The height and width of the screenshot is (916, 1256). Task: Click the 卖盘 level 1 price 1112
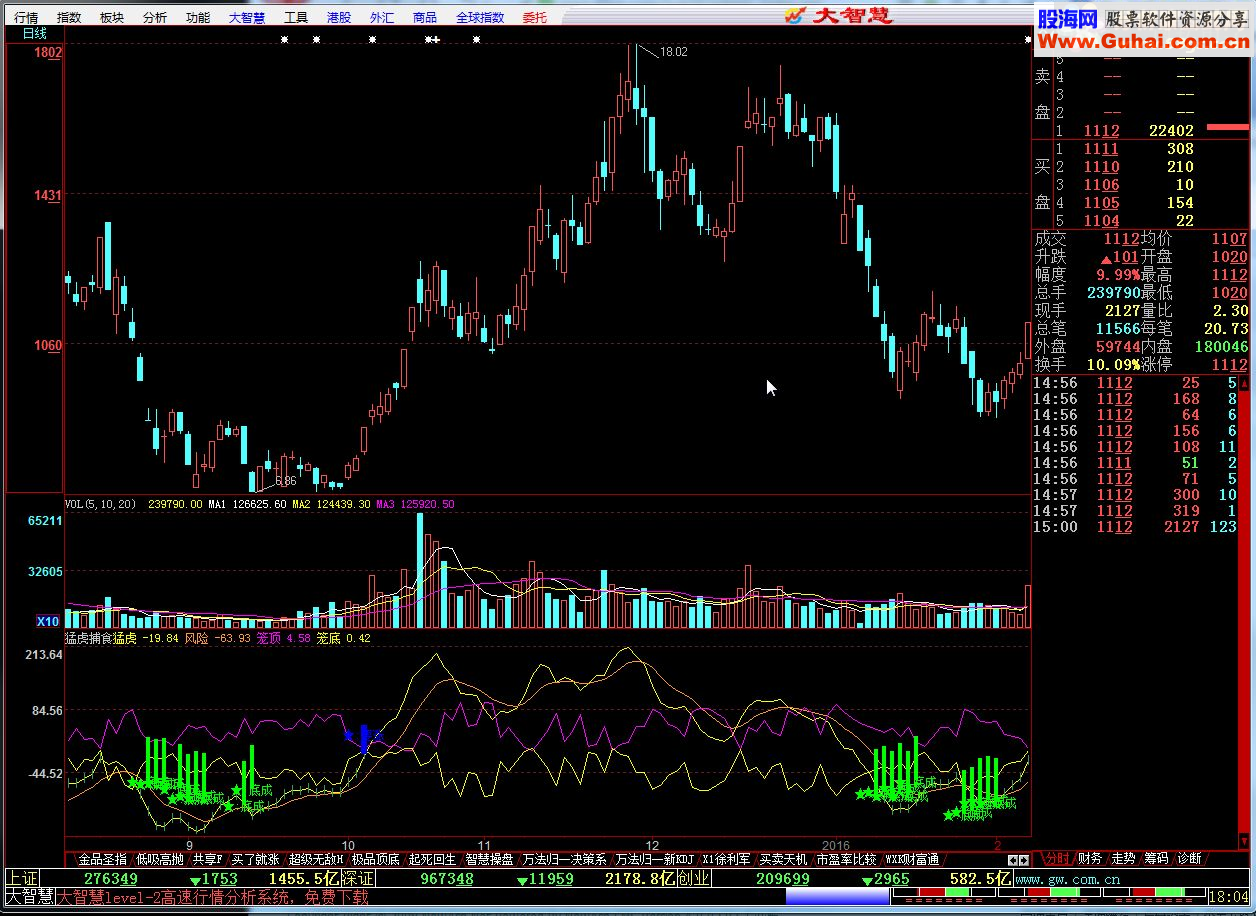click(1101, 131)
